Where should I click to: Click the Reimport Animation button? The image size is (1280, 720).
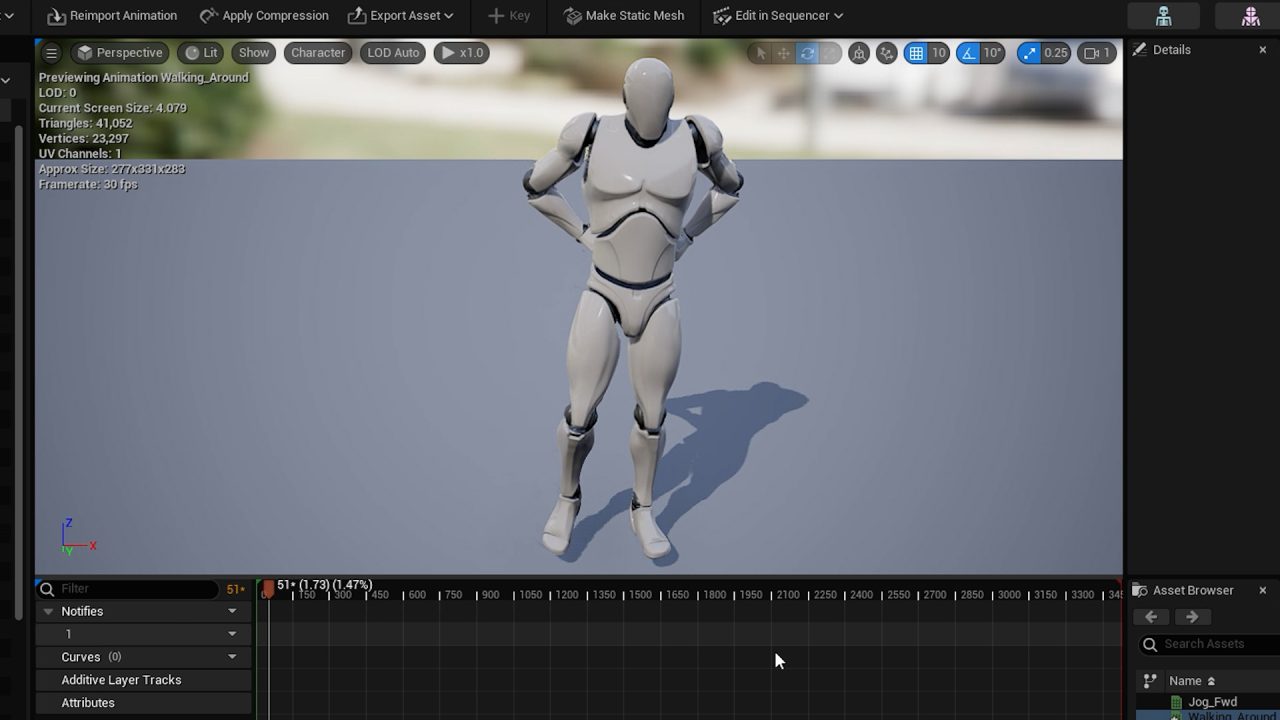click(112, 15)
